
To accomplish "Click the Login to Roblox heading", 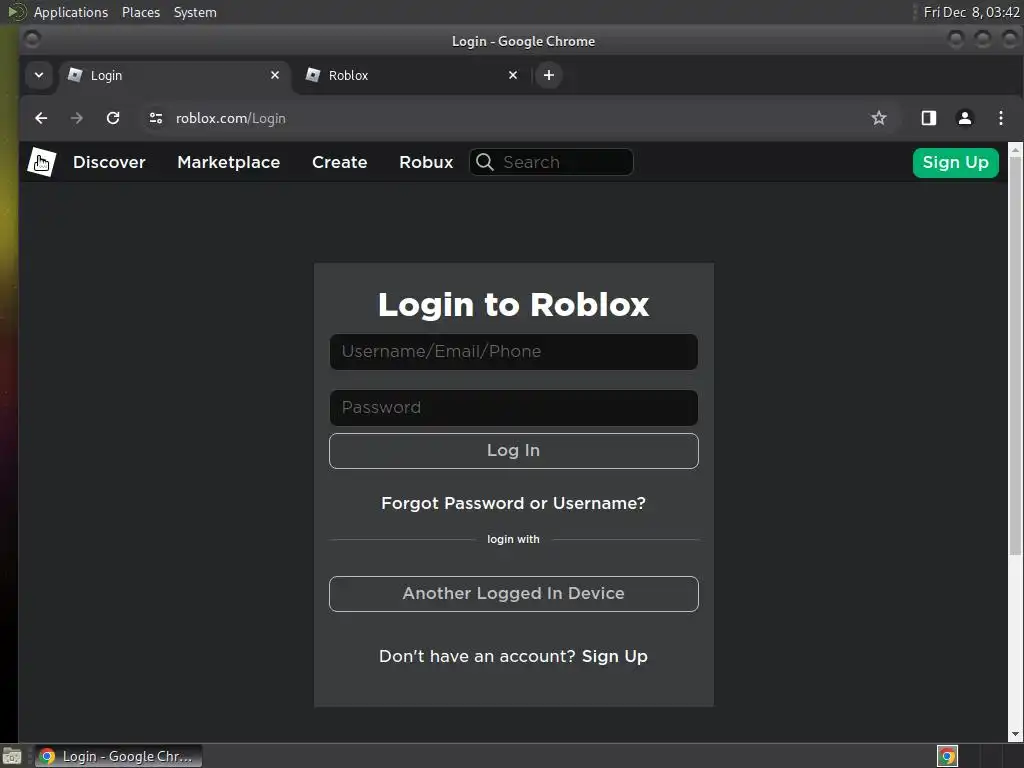I will [x=513, y=304].
